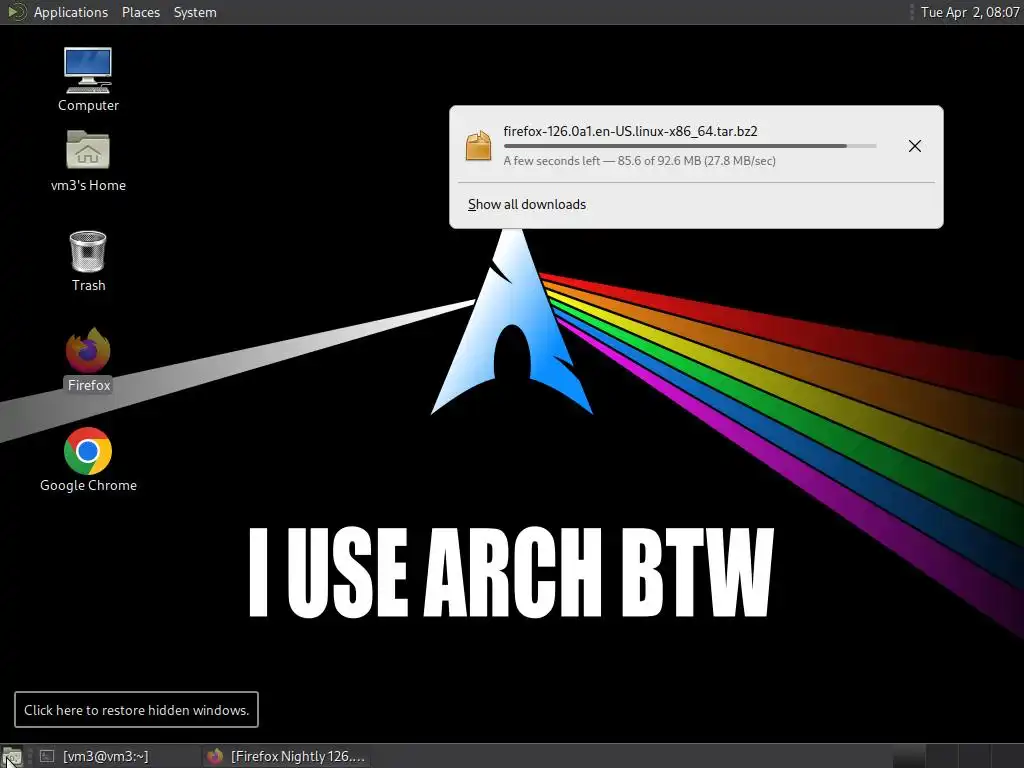Click the firefox-126.0a1.en-US.linux-x86_64.tar.bz2 file name
The height and width of the screenshot is (768, 1024).
click(x=630, y=131)
